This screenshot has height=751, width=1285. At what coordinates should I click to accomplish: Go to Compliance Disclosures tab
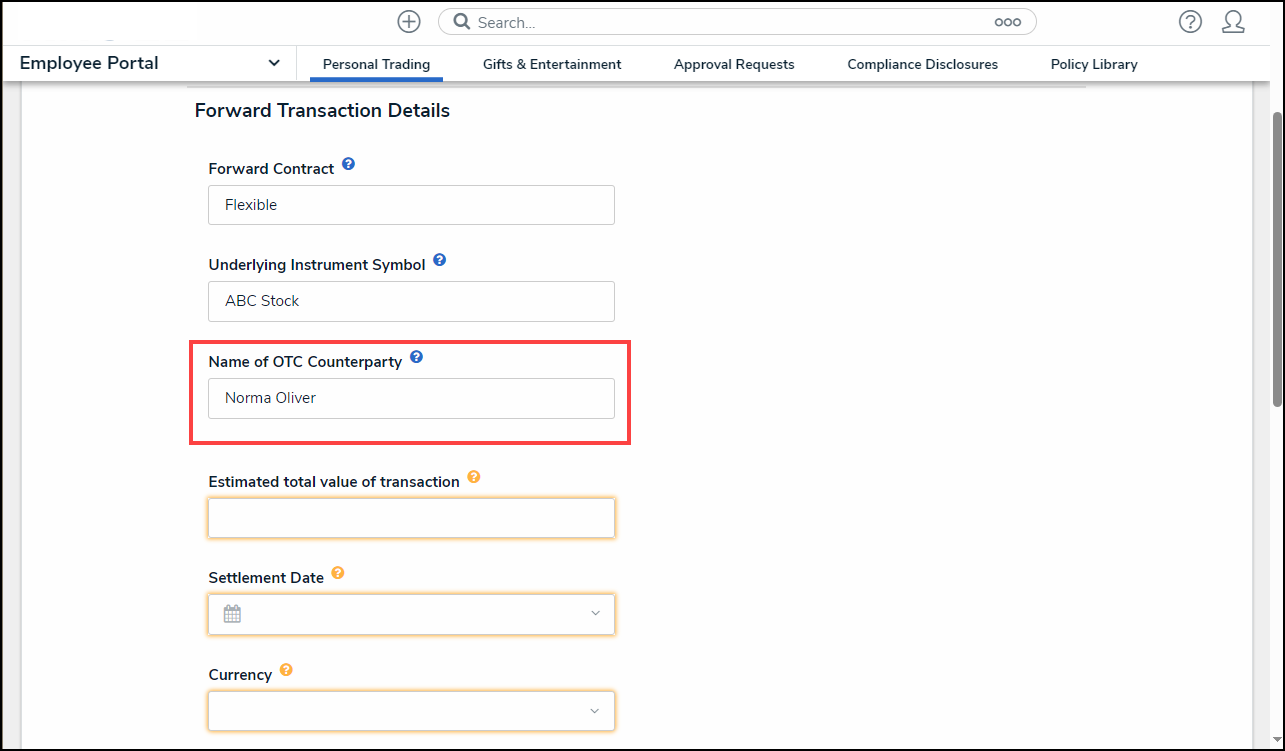pyautogui.click(x=922, y=64)
